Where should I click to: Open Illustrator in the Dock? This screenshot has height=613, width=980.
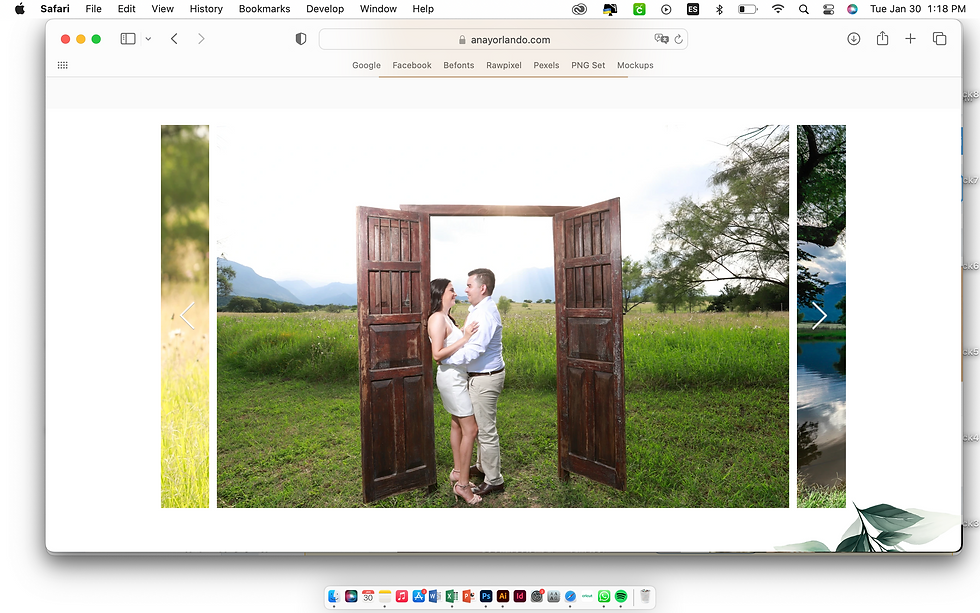coord(502,596)
